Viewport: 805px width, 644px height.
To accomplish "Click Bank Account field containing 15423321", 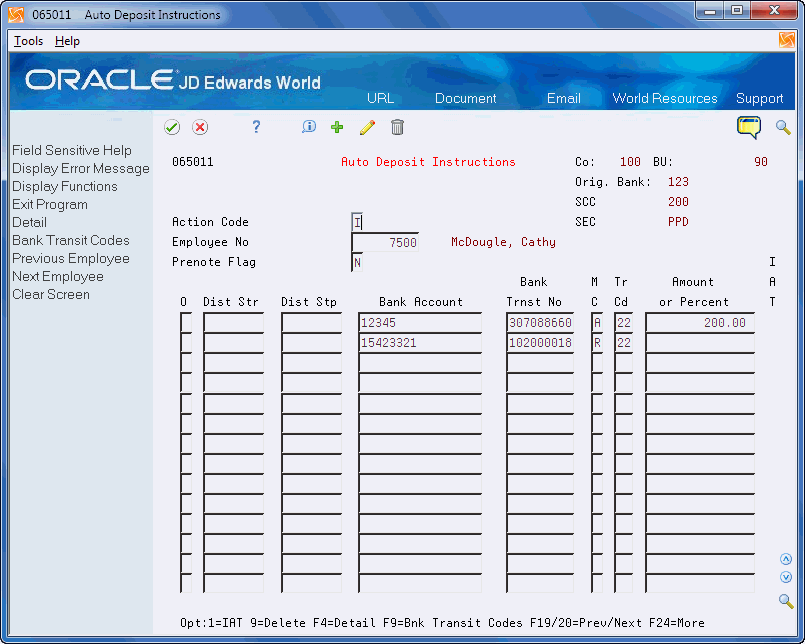I will (420, 343).
